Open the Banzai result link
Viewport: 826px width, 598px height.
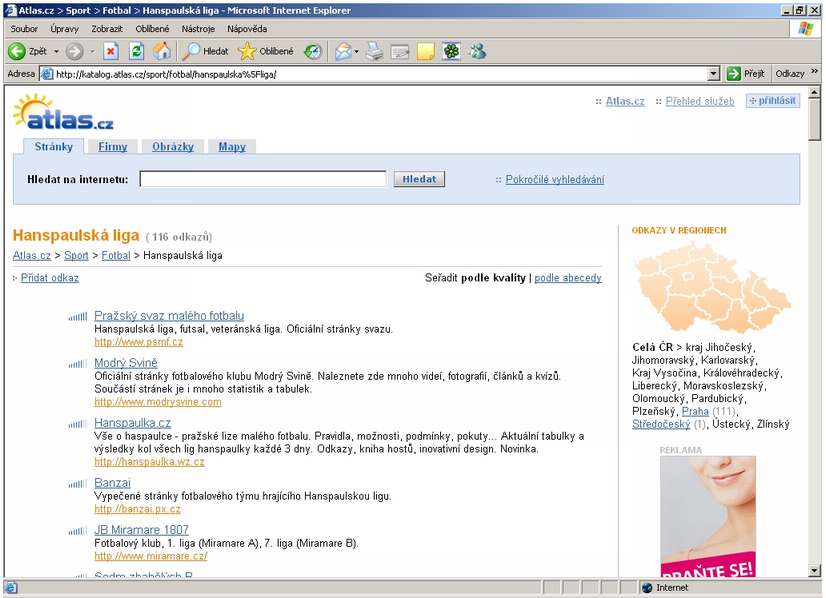click(112, 483)
